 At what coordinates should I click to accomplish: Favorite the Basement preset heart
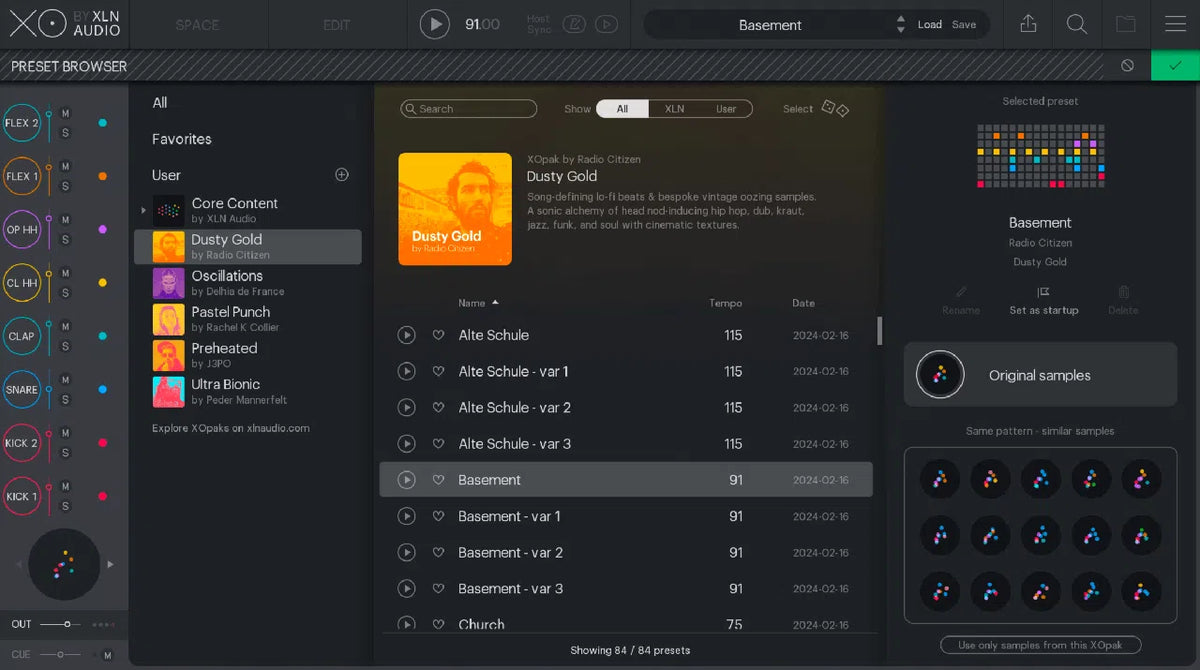click(x=438, y=479)
